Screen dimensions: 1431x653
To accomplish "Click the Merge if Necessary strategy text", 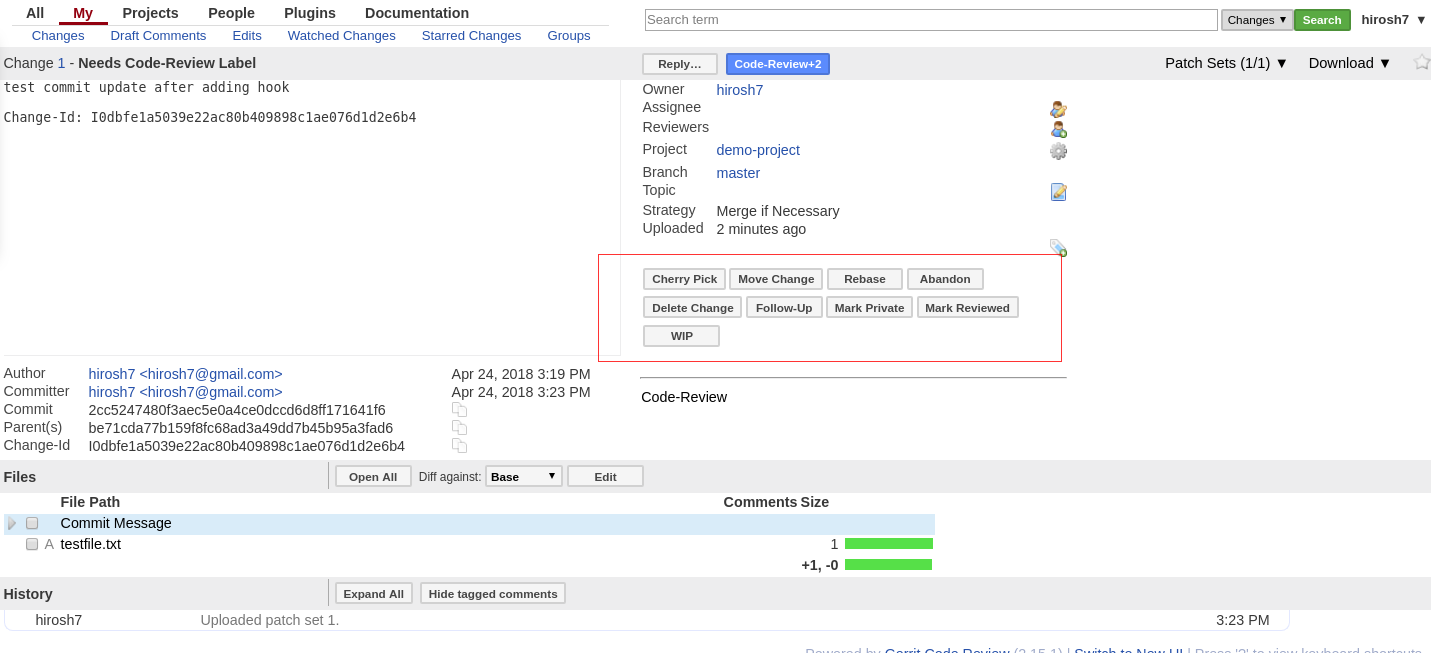I will (778, 211).
